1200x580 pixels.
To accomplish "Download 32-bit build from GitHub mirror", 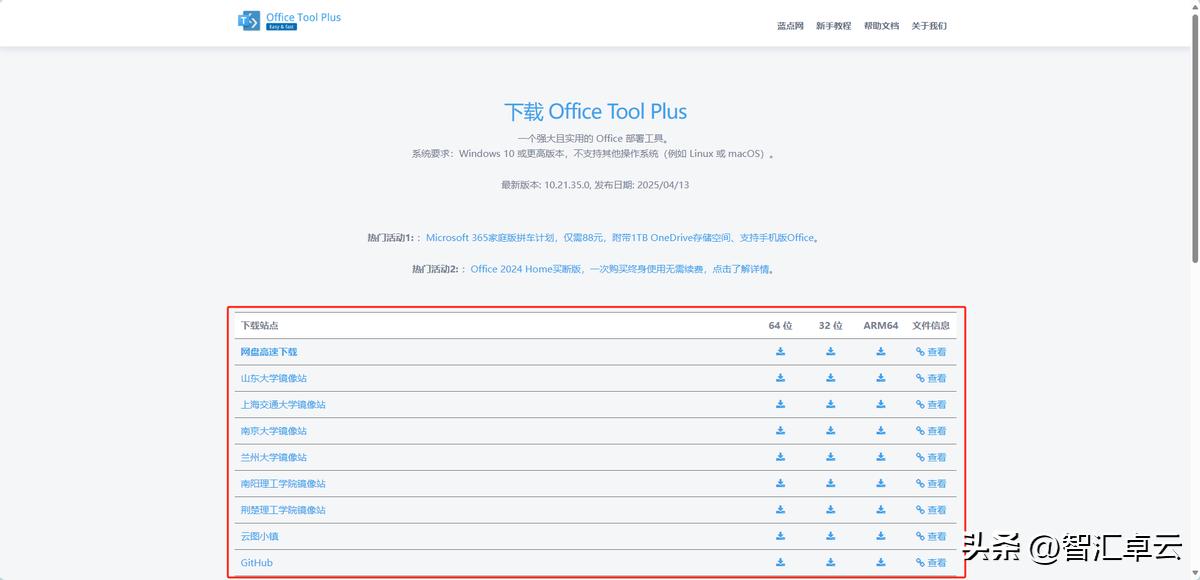I will 830,562.
